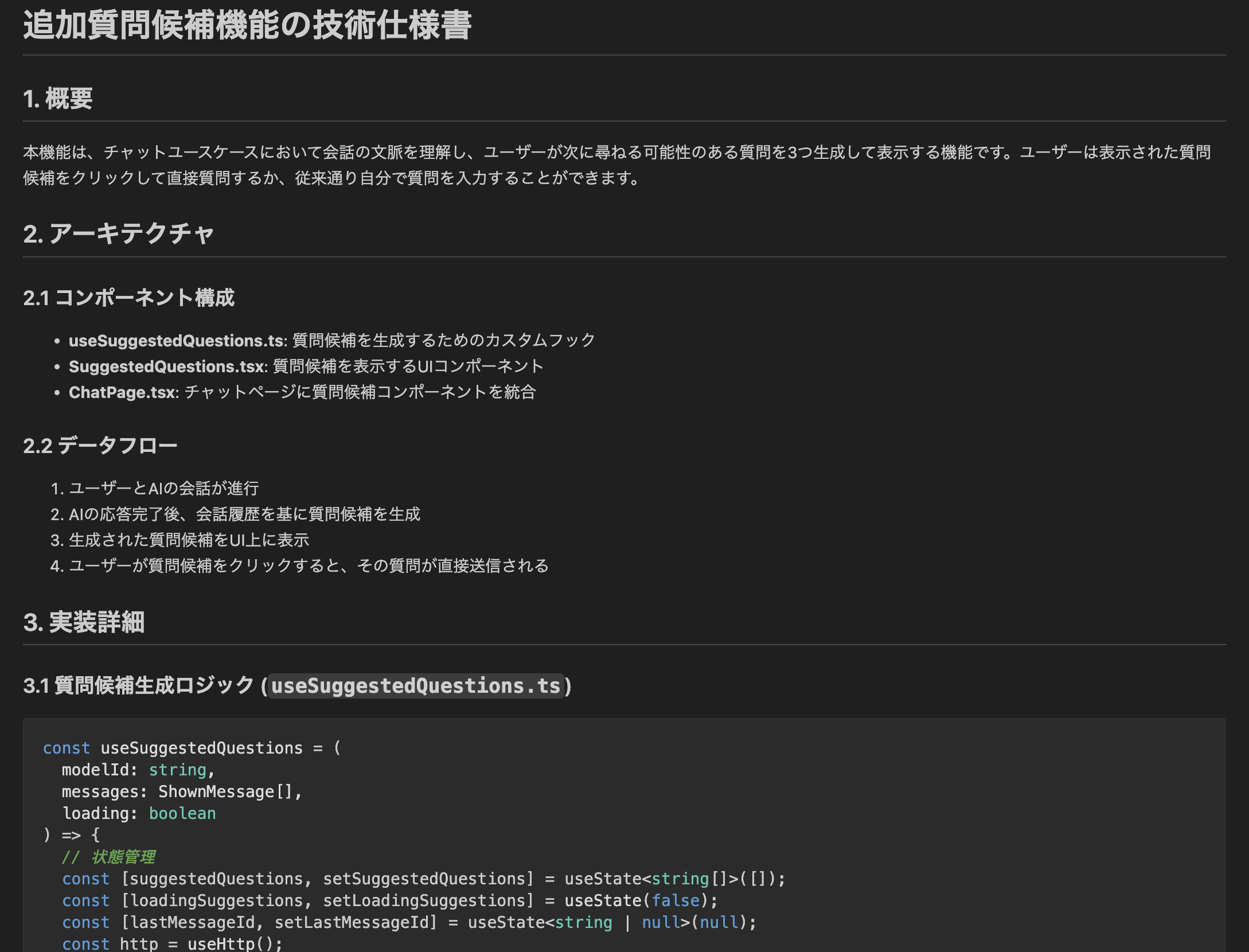Viewport: 1249px width, 952px height.
Task: Click the '1. 概要' heading
Action: 57,99
